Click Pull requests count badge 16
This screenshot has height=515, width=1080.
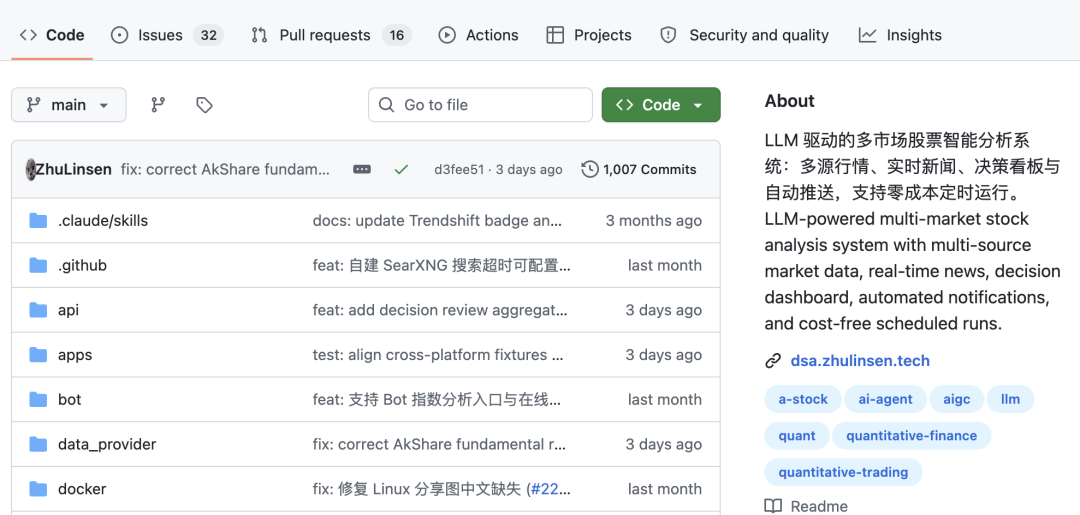click(397, 35)
